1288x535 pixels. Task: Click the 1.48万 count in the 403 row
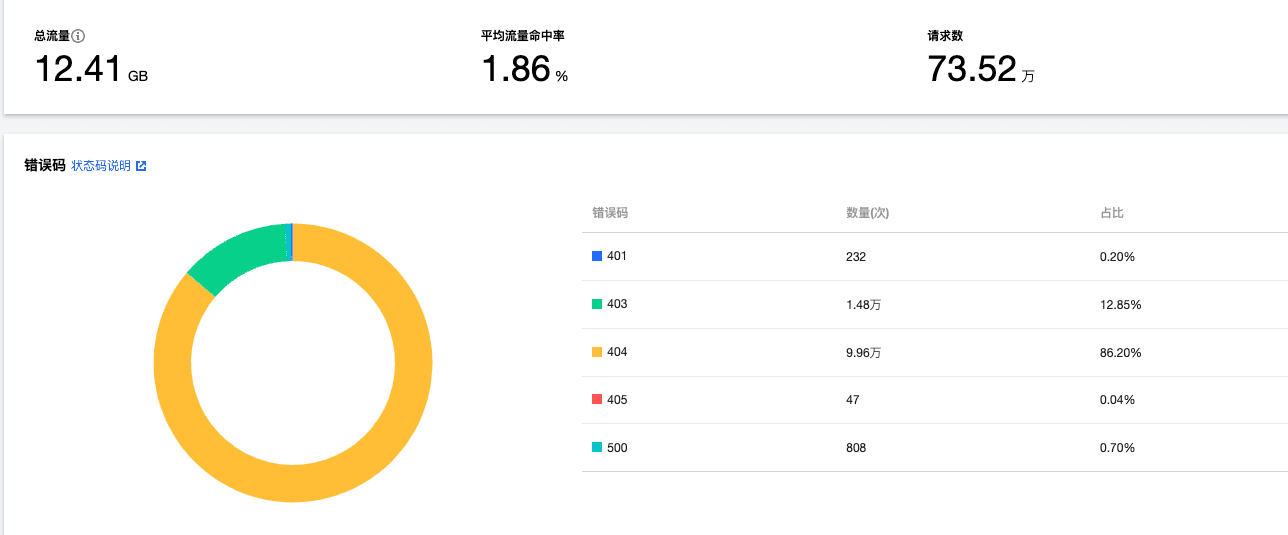863,305
